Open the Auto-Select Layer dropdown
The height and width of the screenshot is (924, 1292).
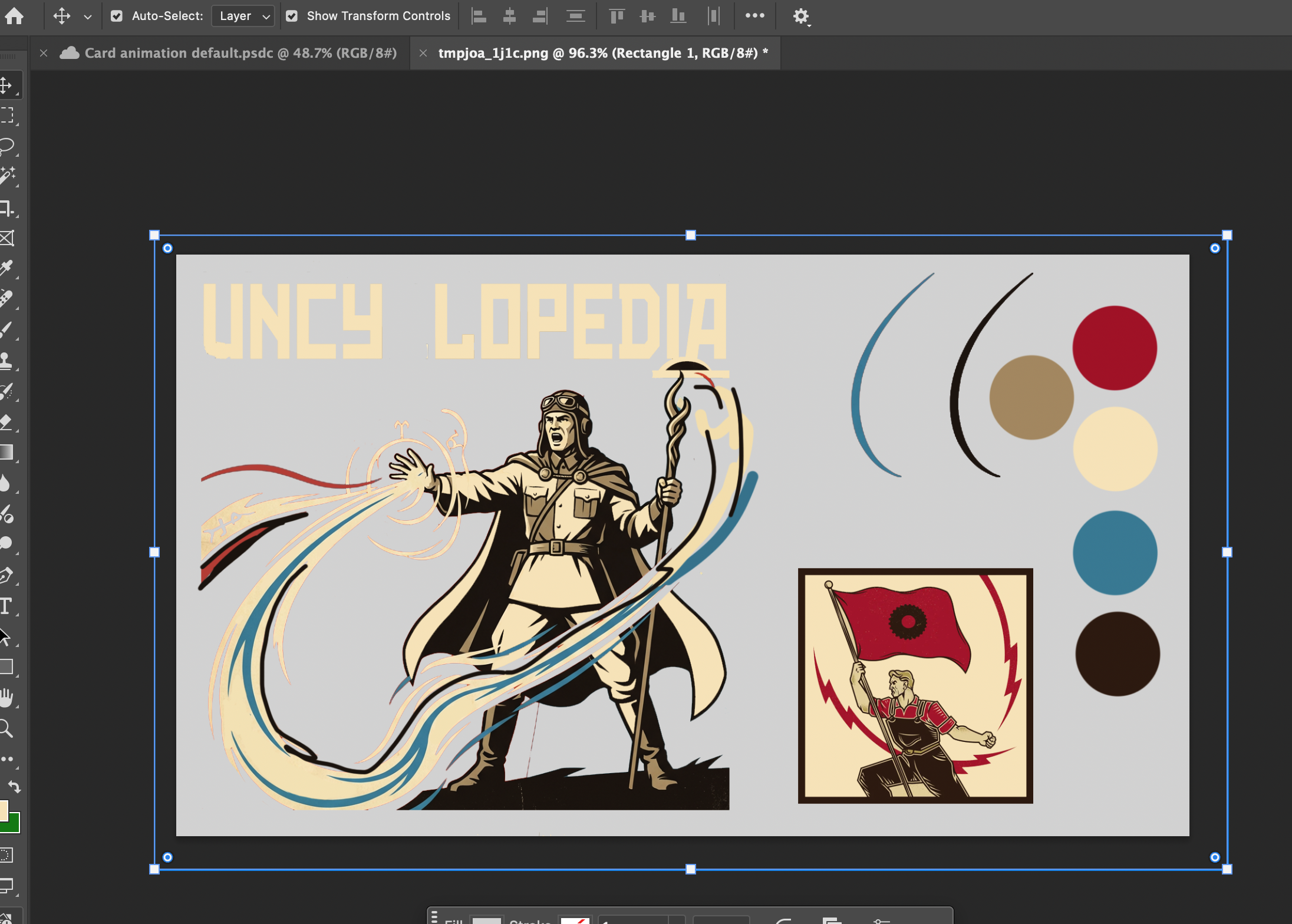[x=243, y=16]
